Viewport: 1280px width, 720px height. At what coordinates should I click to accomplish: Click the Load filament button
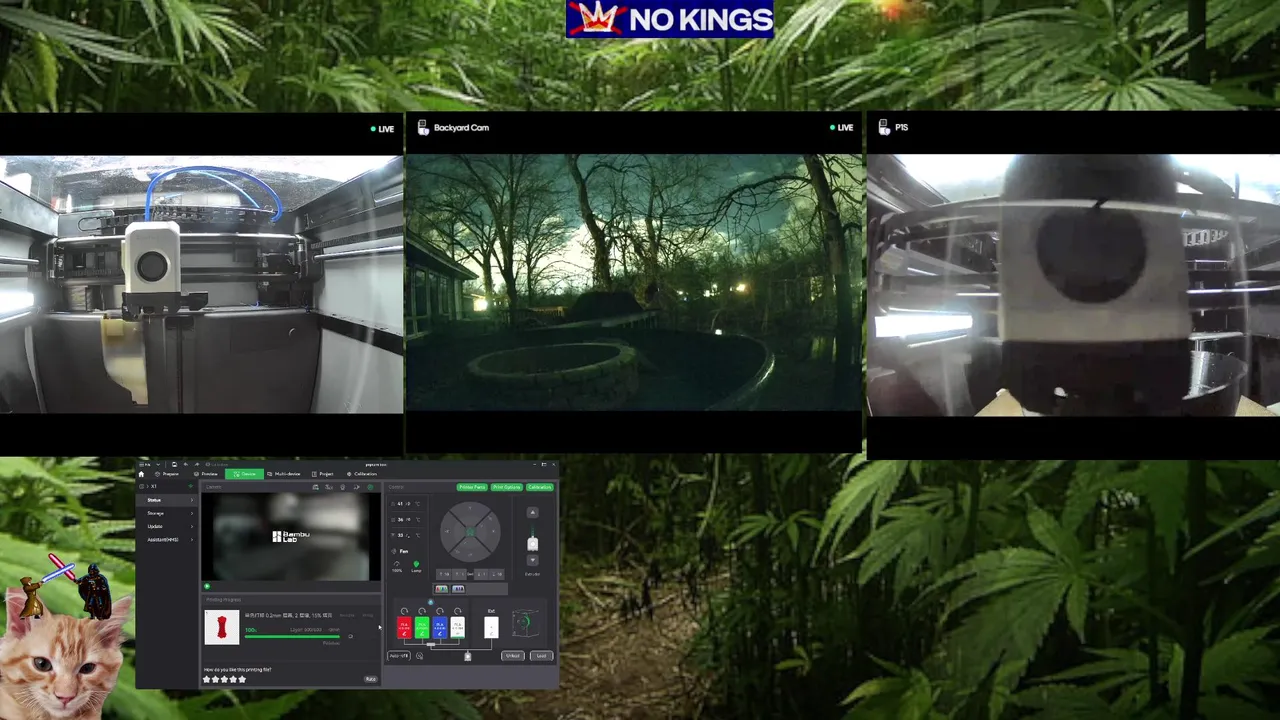tap(541, 656)
